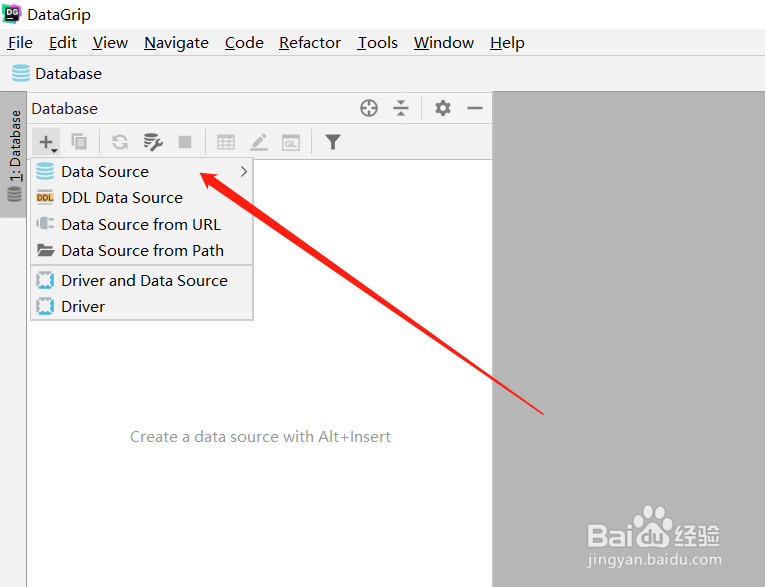Click the Edit Source pencil icon
Screen dimensions: 765x587
pyautogui.click(x=259, y=142)
